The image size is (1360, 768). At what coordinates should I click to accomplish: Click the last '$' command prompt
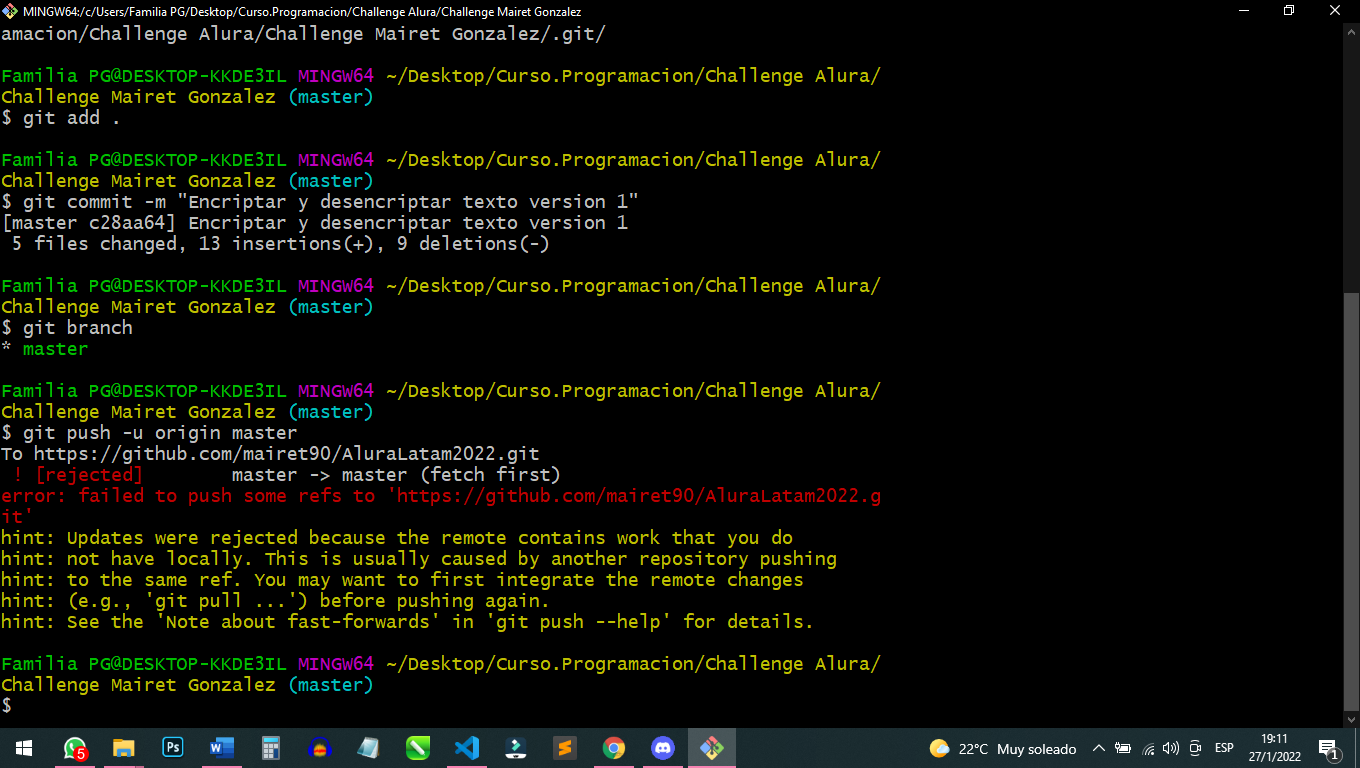7,706
